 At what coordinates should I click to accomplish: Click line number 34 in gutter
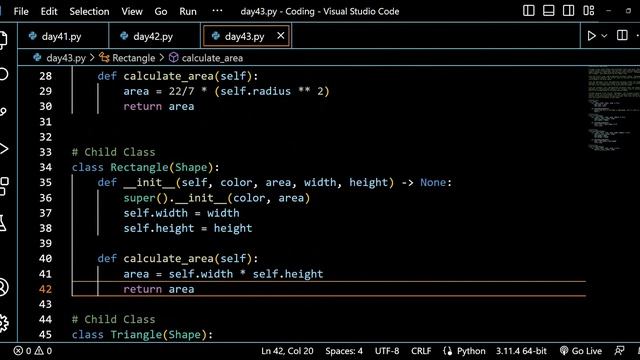[x=45, y=167]
